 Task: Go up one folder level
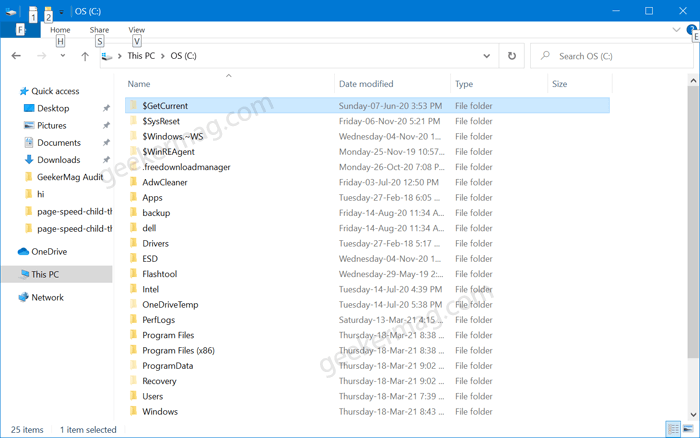(x=85, y=56)
